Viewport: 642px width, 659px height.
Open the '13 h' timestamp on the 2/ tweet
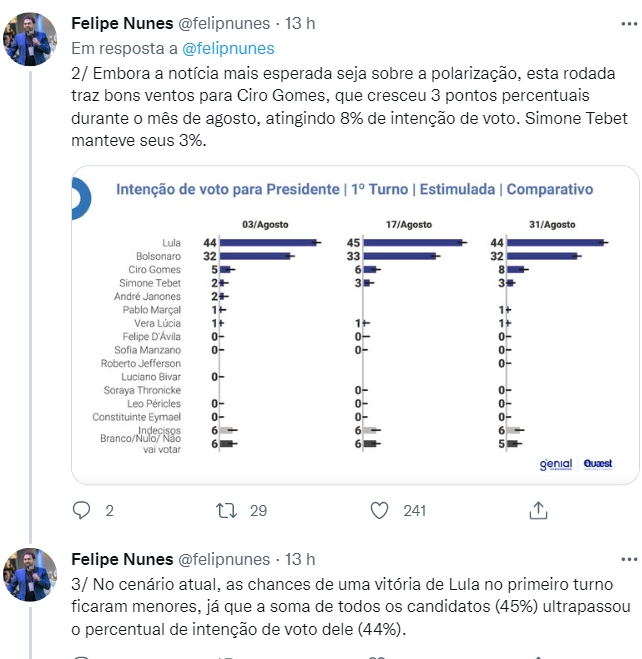pyautogui.click(x=300, y=23)
